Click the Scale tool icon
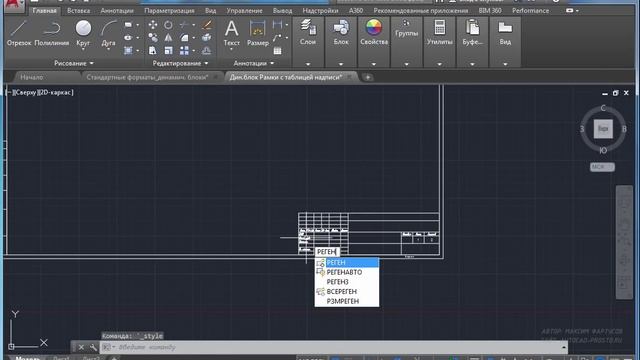Viewport: 640px width, 360px height. (x=168, y=51)
